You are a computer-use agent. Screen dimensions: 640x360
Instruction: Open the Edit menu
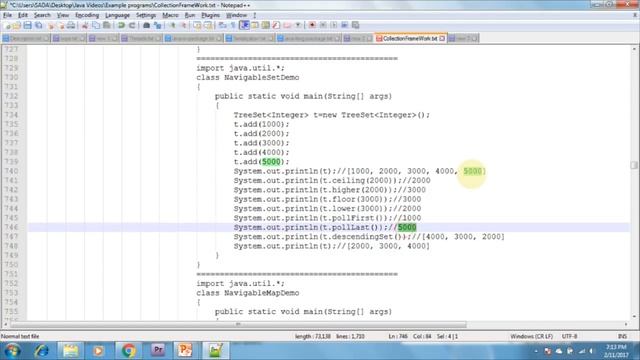pyautogui.click(x=23, y=15)
